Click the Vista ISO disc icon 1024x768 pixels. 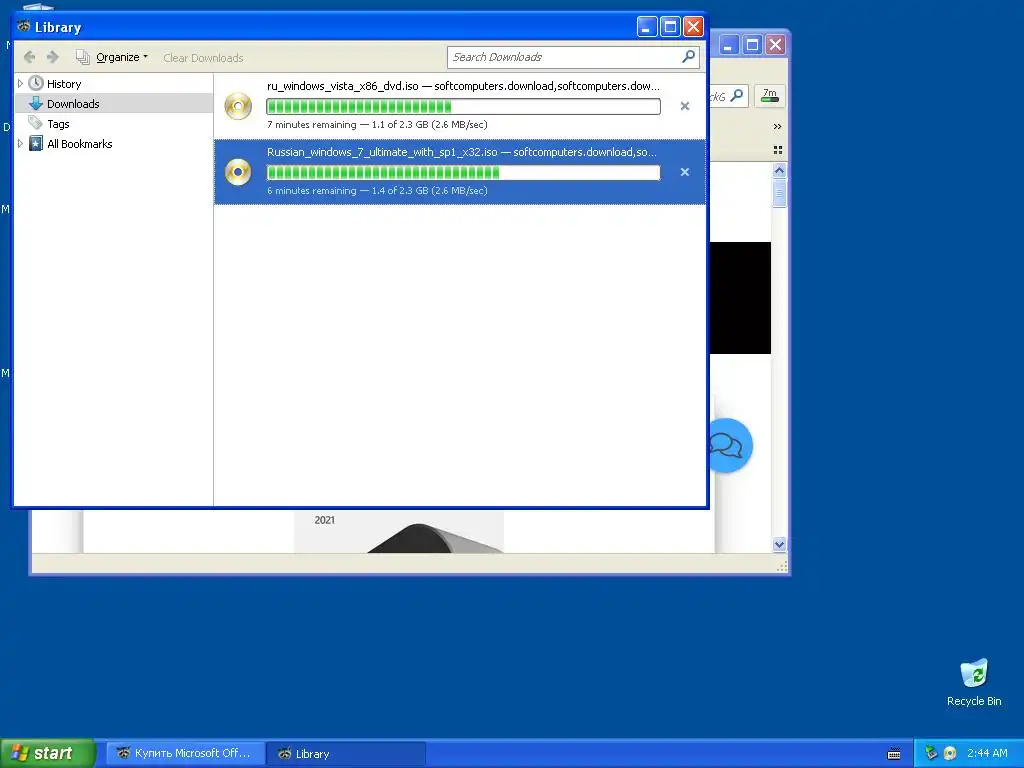click(x=238, y=106)
